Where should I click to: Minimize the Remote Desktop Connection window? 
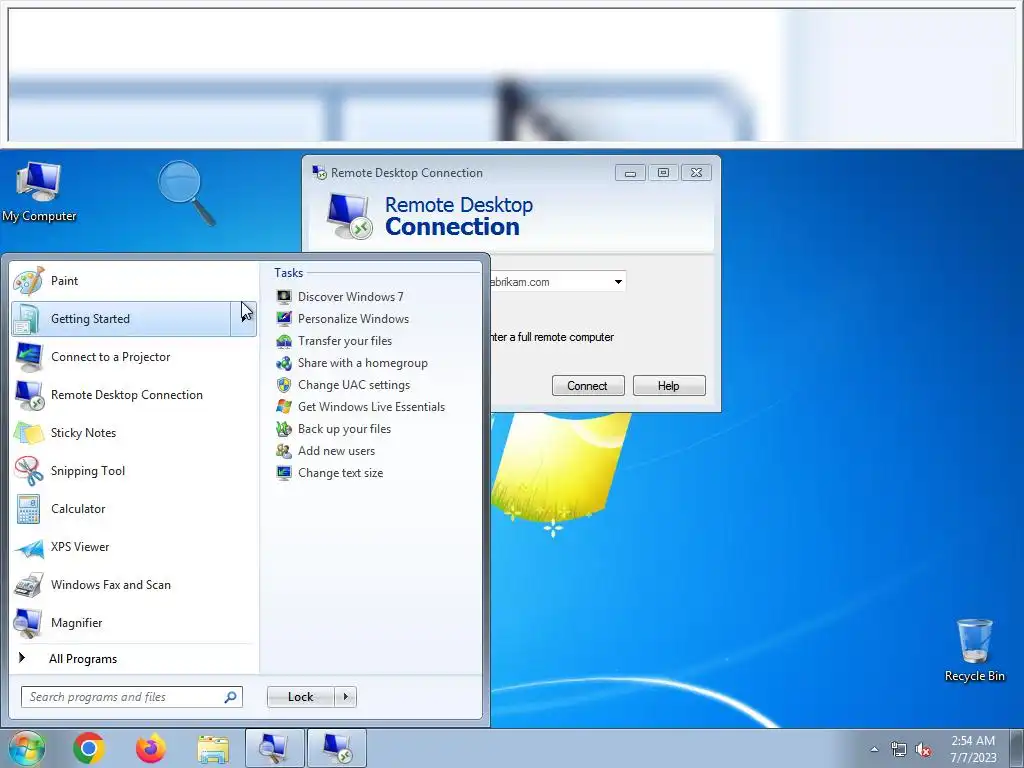[x=630, y=173]
